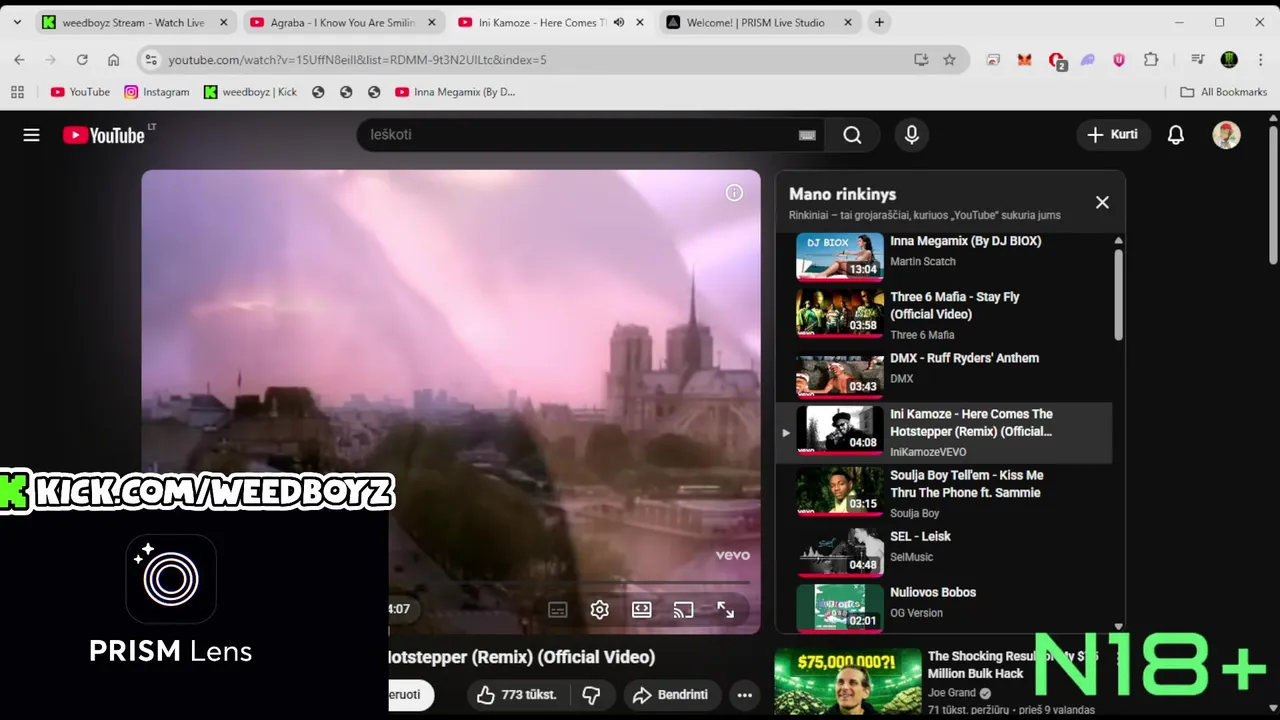Play Three 6 Mafia - Stay Fly
Viewport: 1280px width, 720px height.
click(x=944, y=313)
